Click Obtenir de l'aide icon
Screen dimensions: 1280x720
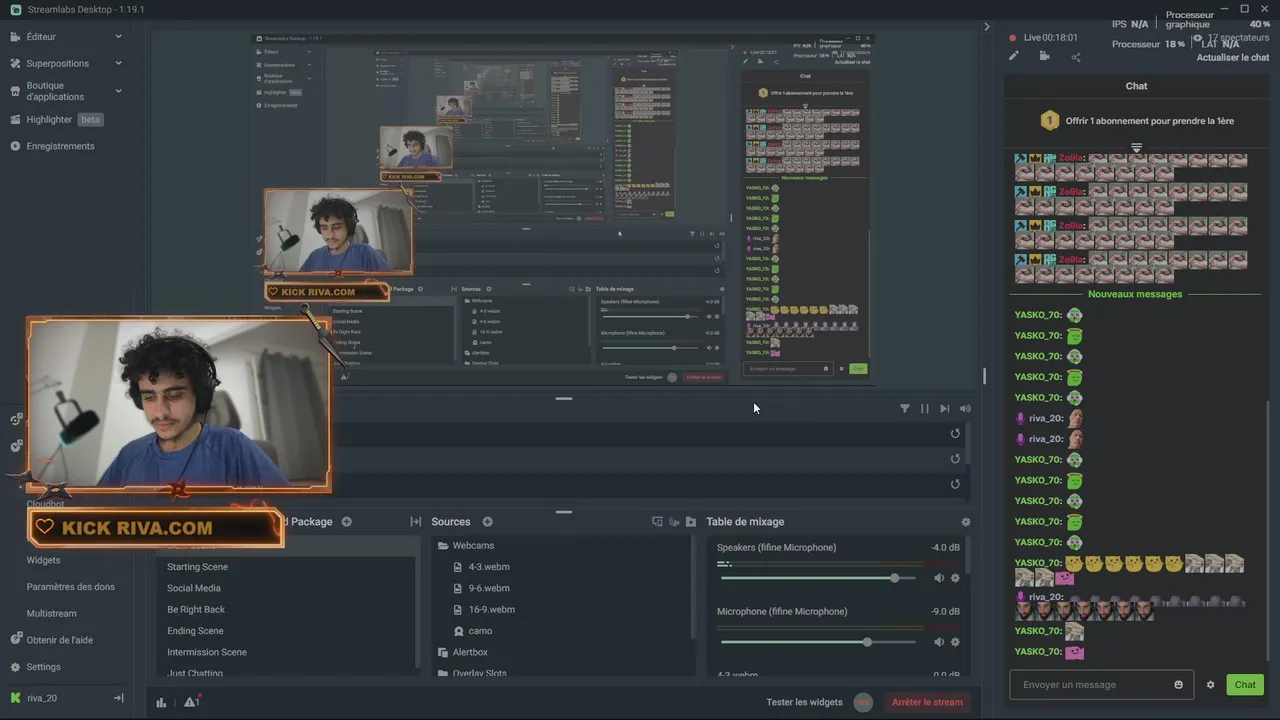click(16, 639)
